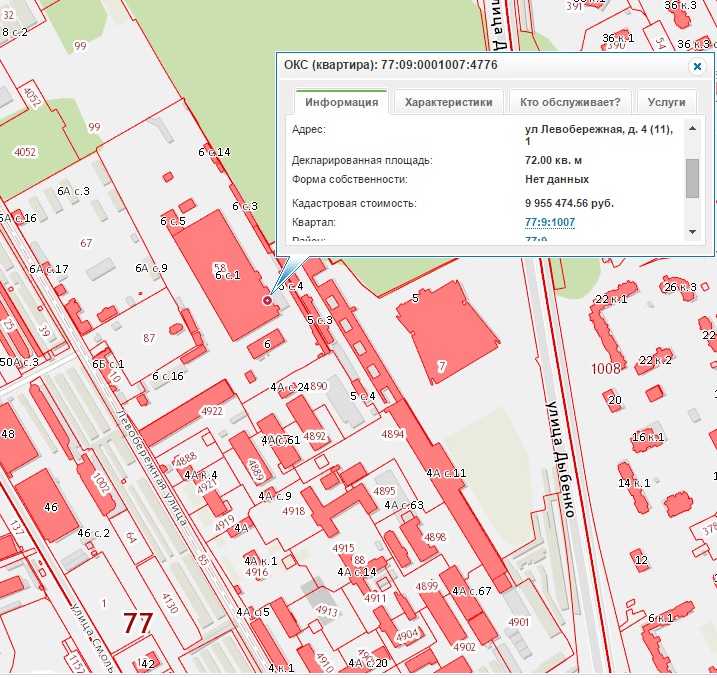
Task: Select the Услуги tab
Action: [x=666, y=102]
